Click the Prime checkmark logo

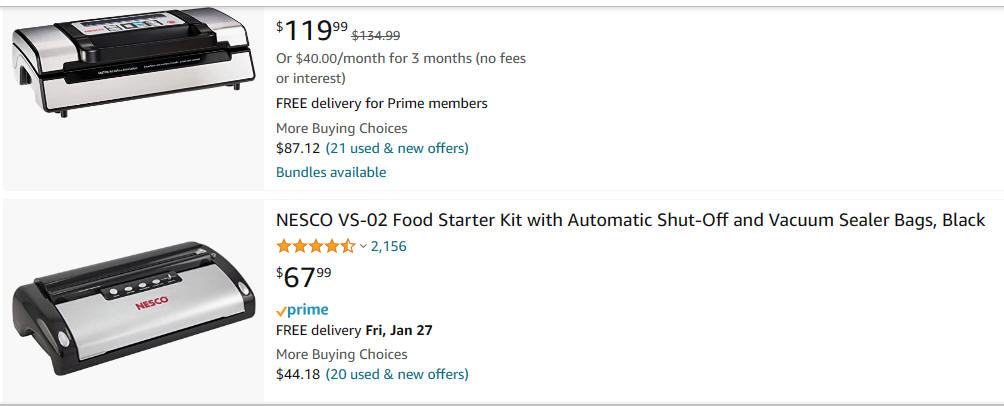pyautogui.click(x=302, y=310)
